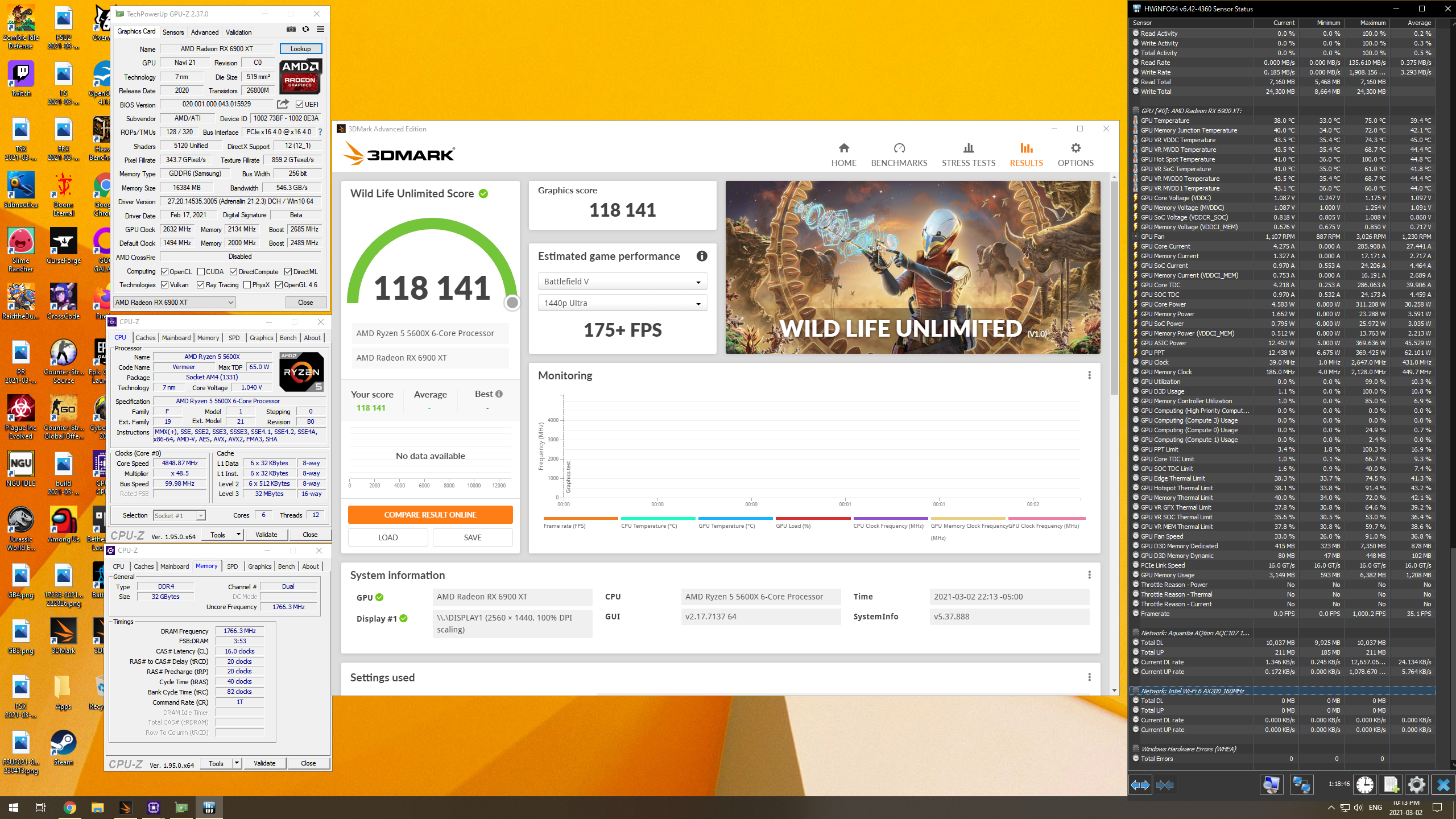
Task: Collapse Windows Hardware Errors (WHEA) group
Action: pos(1135,748)
